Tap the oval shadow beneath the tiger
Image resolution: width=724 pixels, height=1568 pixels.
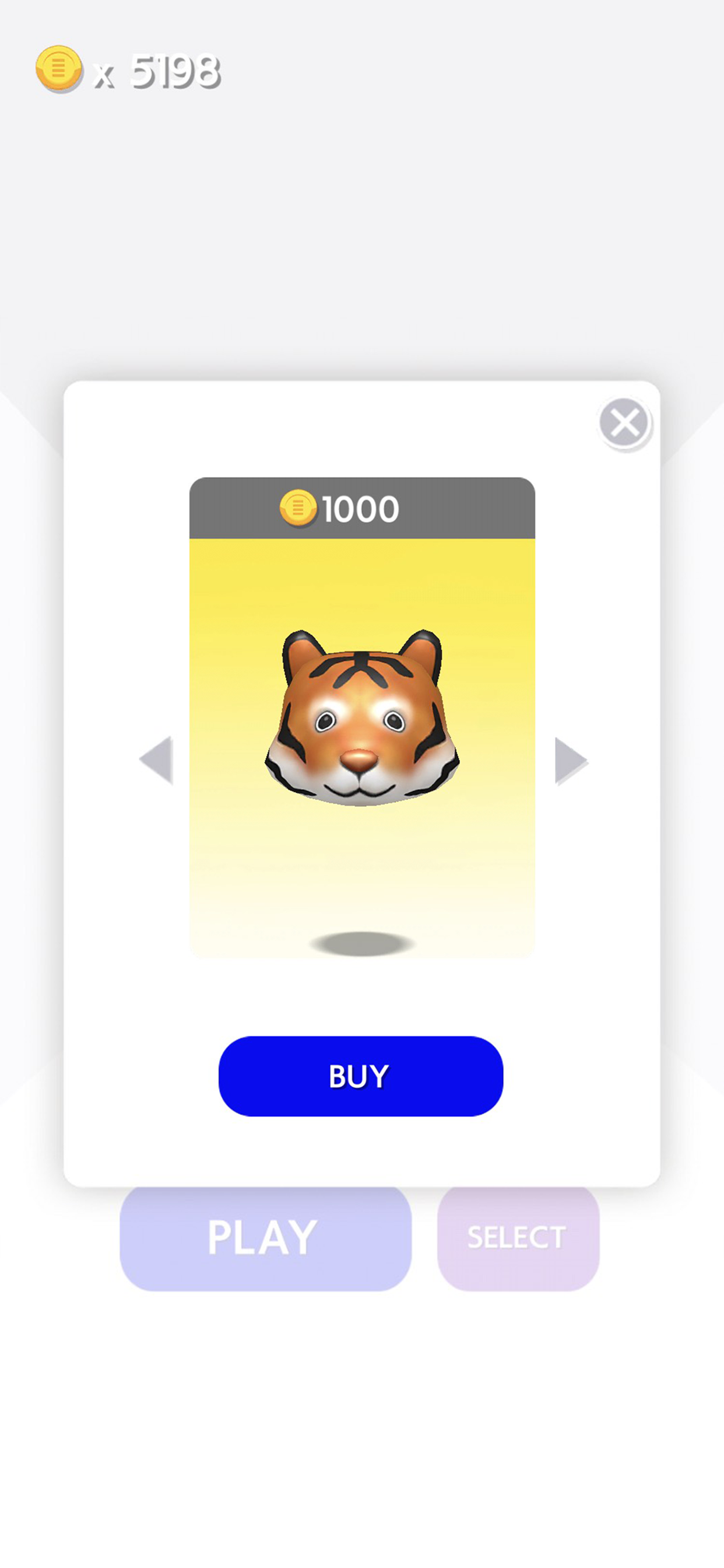(x=362, y=943)
